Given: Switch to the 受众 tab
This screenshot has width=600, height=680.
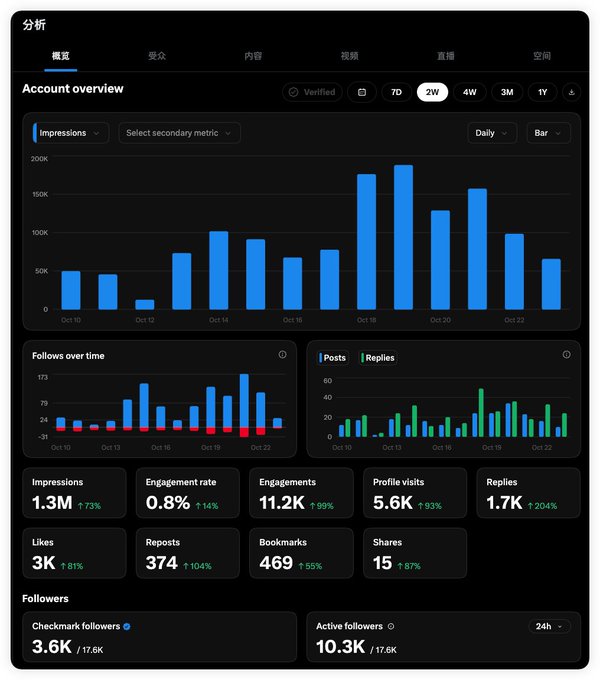Looking at the screenshot, I should tap(157, 56).
